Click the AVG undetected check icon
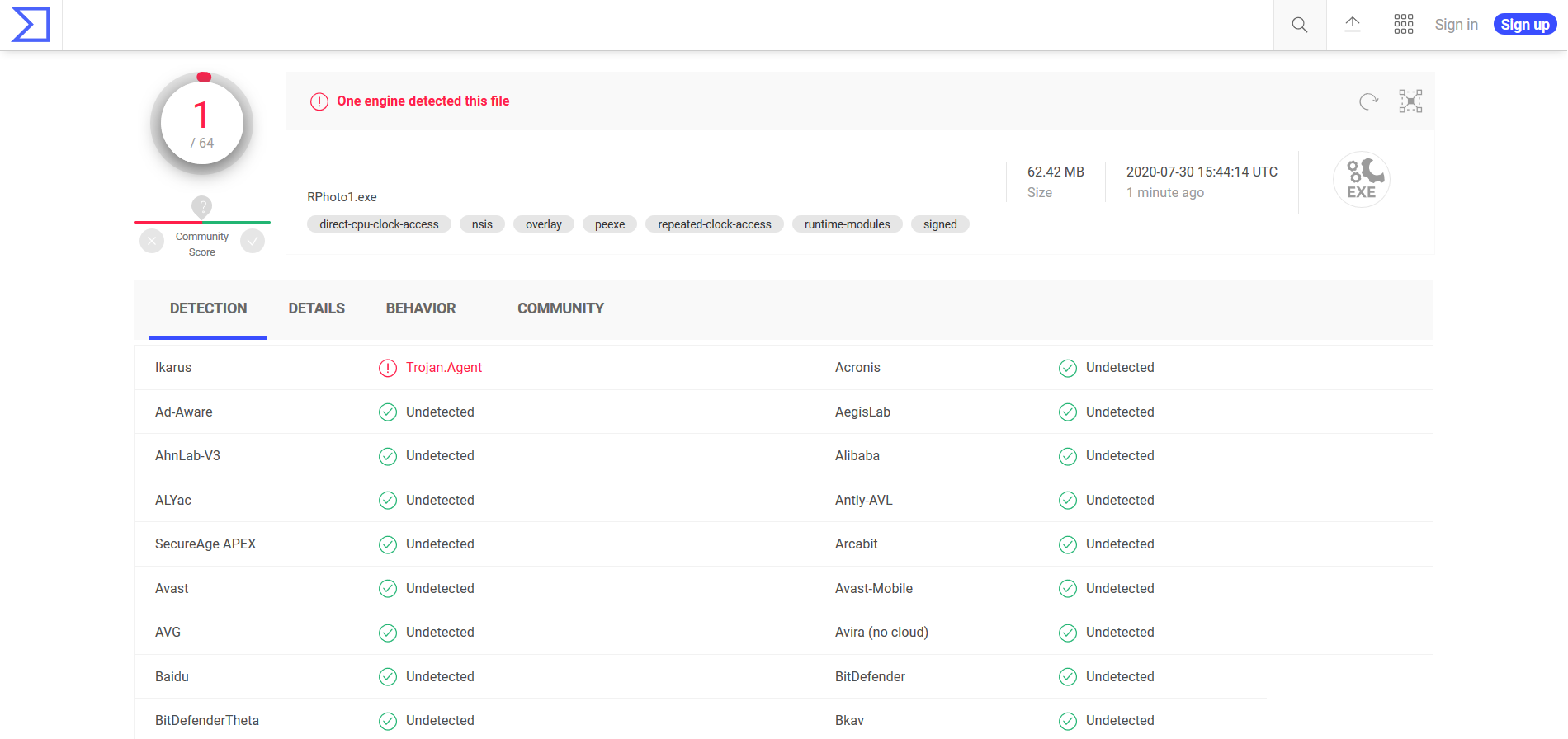The image size is (1568, 739). (388, 633)
